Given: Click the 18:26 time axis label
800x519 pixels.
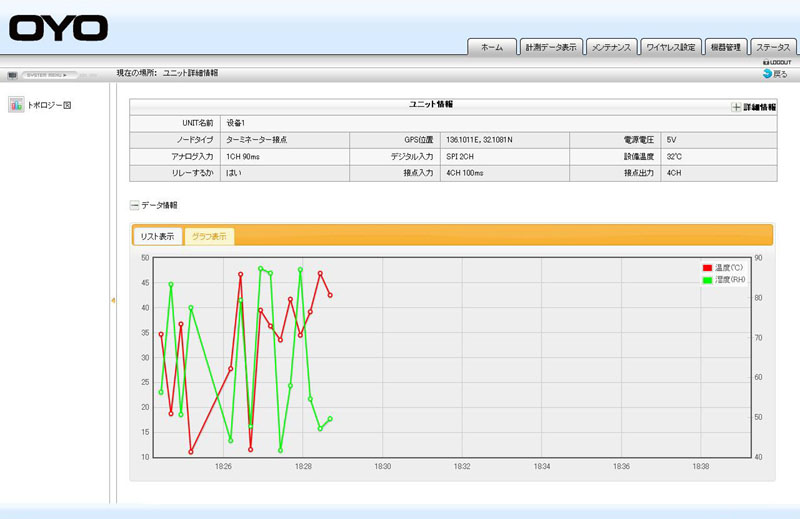Looking at the screenshot, I should 223,466.
